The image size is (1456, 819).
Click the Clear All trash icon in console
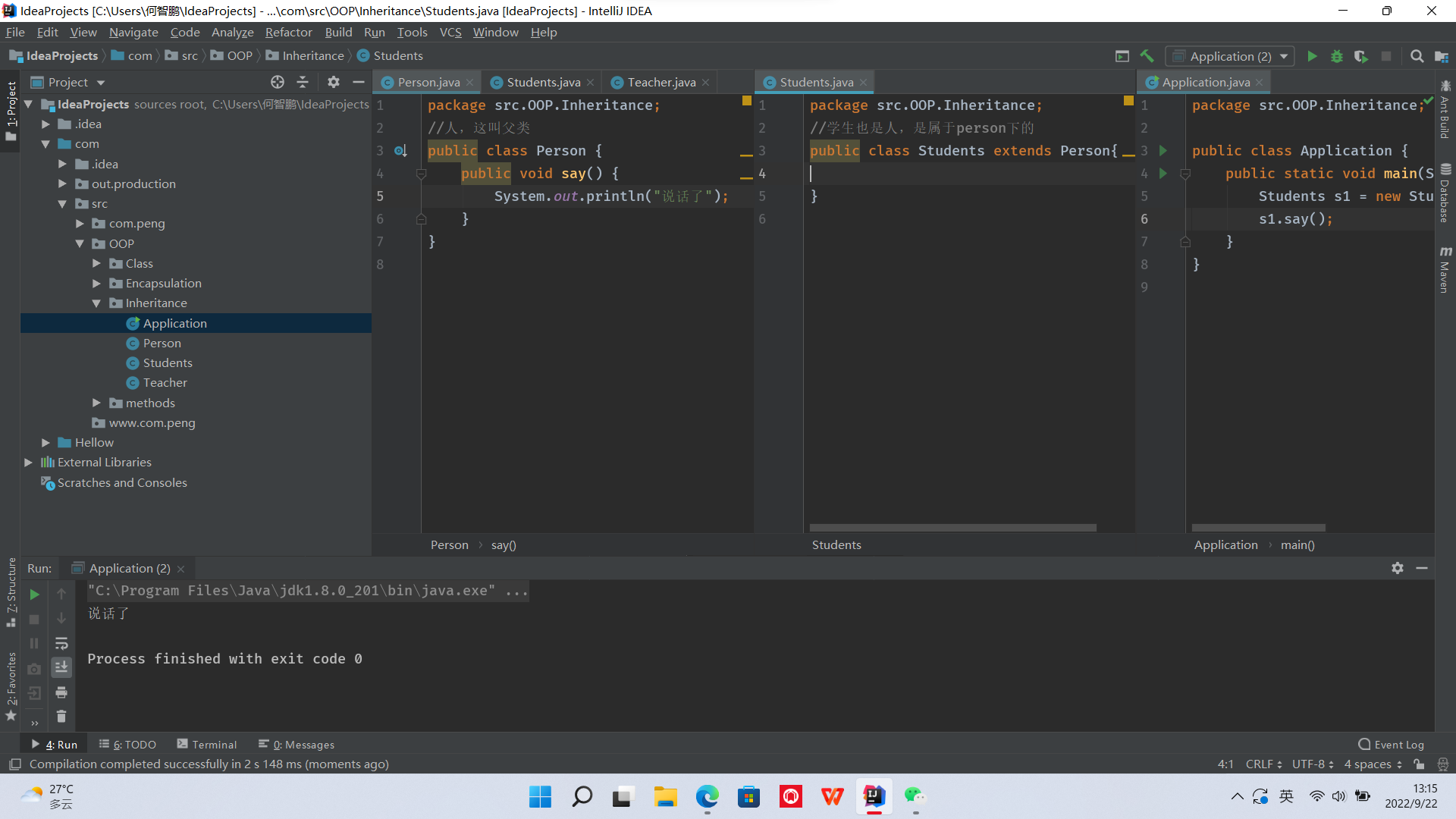coord(61,716)
